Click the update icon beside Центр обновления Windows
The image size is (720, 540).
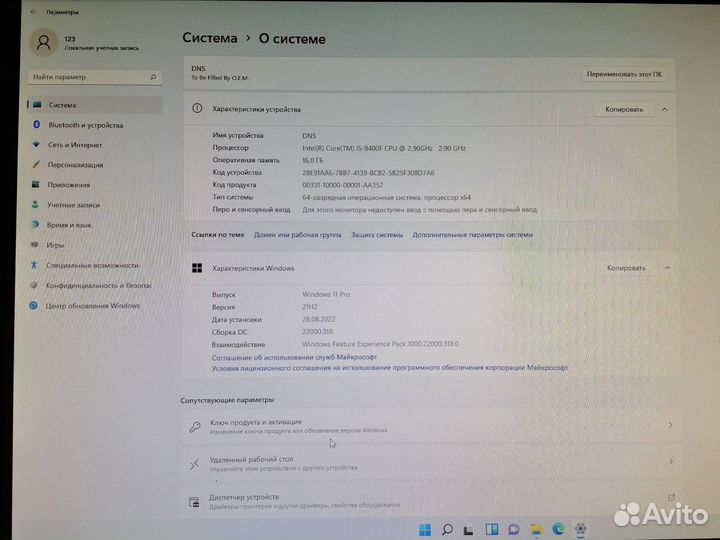pyautogui.click(x=34, y=305)
